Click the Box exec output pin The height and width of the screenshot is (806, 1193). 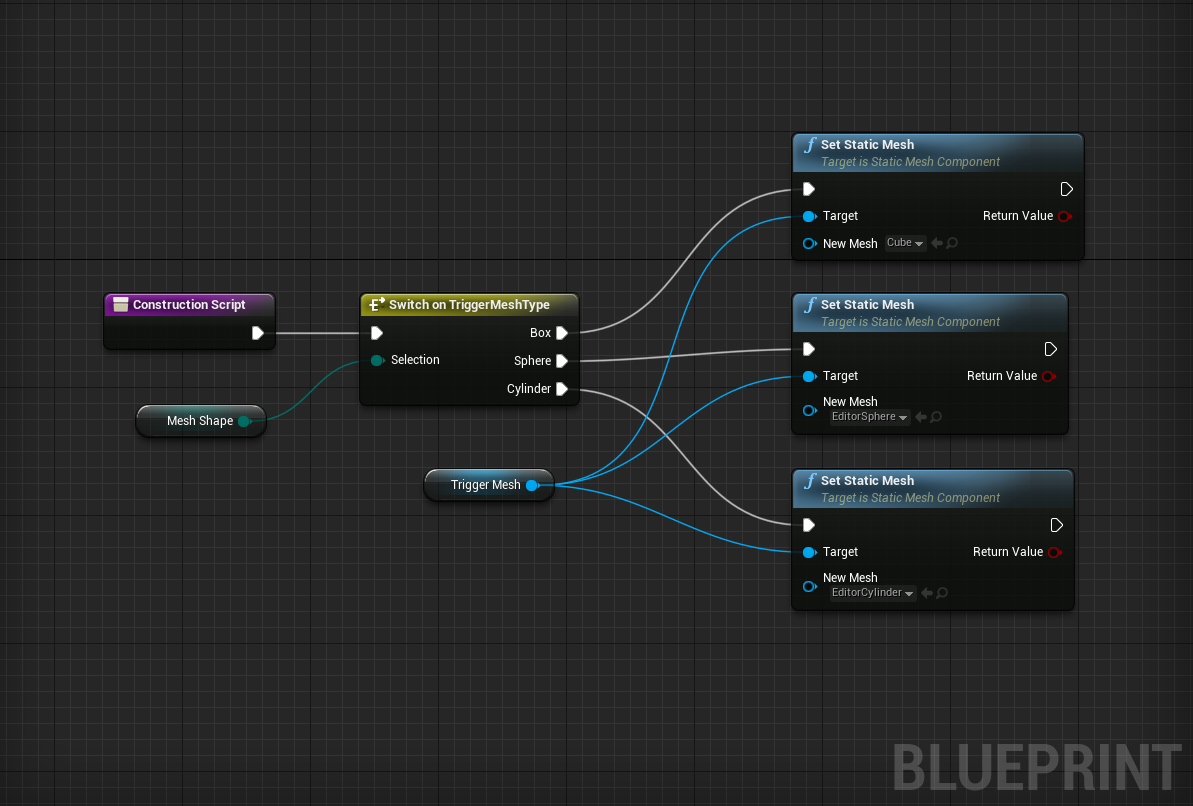[x=562, y=333]
